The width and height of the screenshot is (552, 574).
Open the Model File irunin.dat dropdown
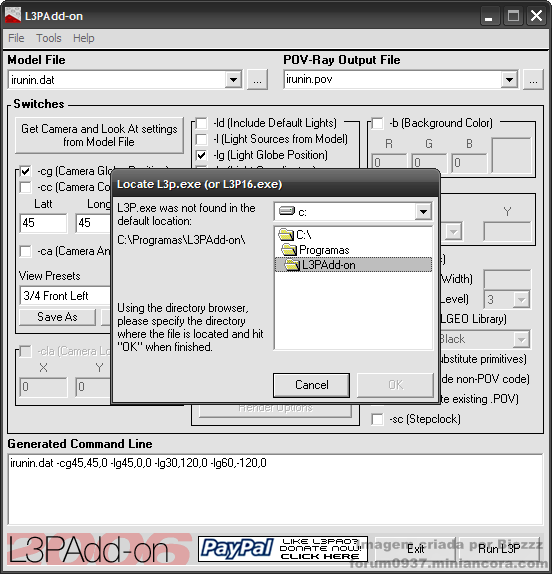click(233, 79)
